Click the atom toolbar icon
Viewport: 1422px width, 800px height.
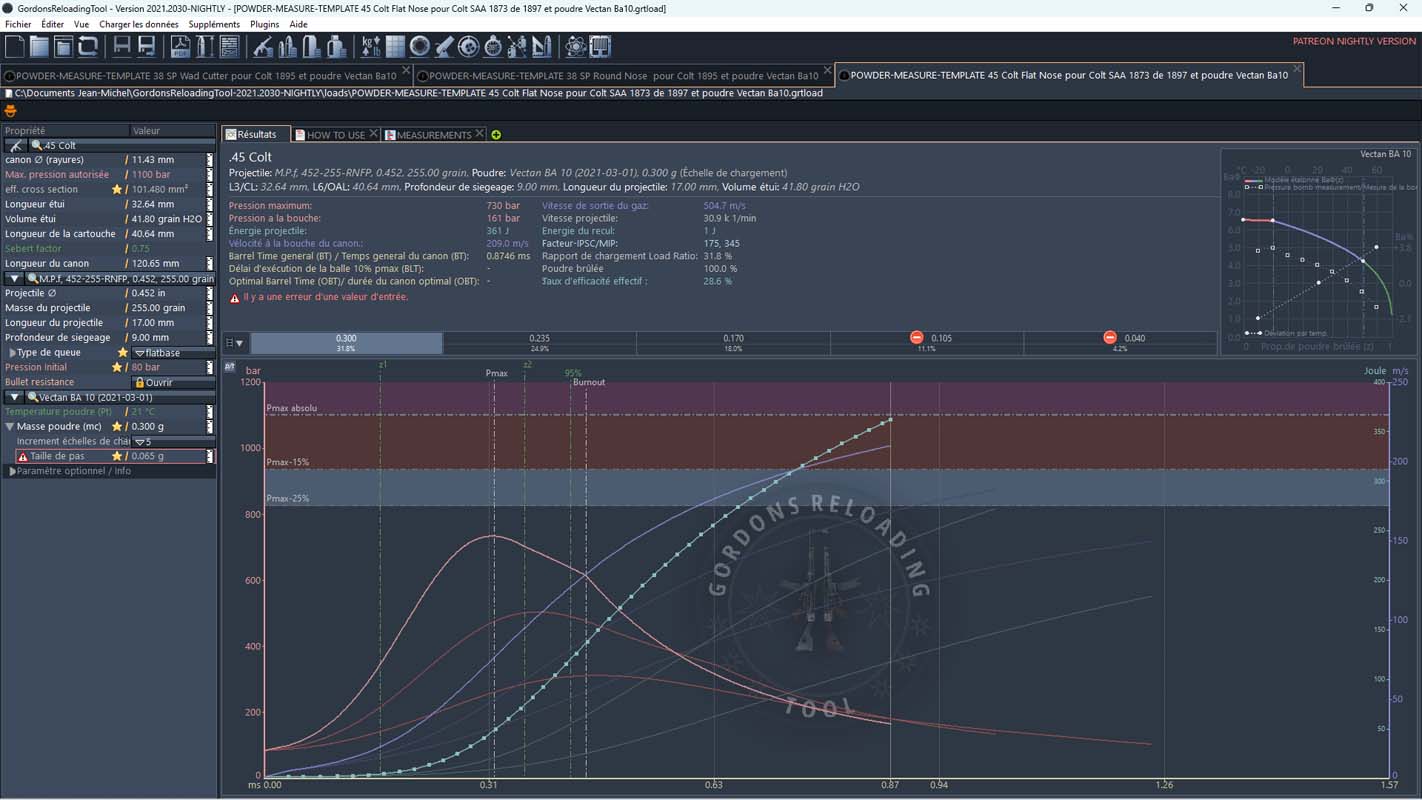575,46
